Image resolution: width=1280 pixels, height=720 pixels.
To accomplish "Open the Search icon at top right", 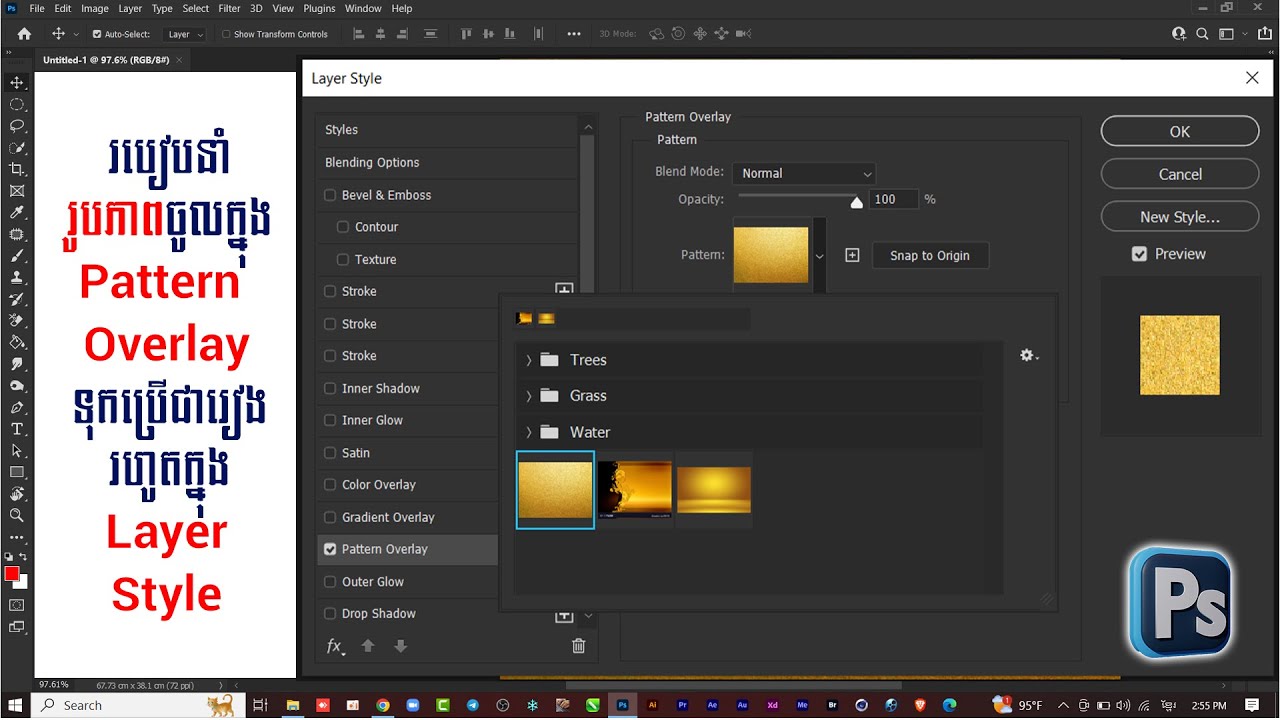I will (x=1203, y=34).
